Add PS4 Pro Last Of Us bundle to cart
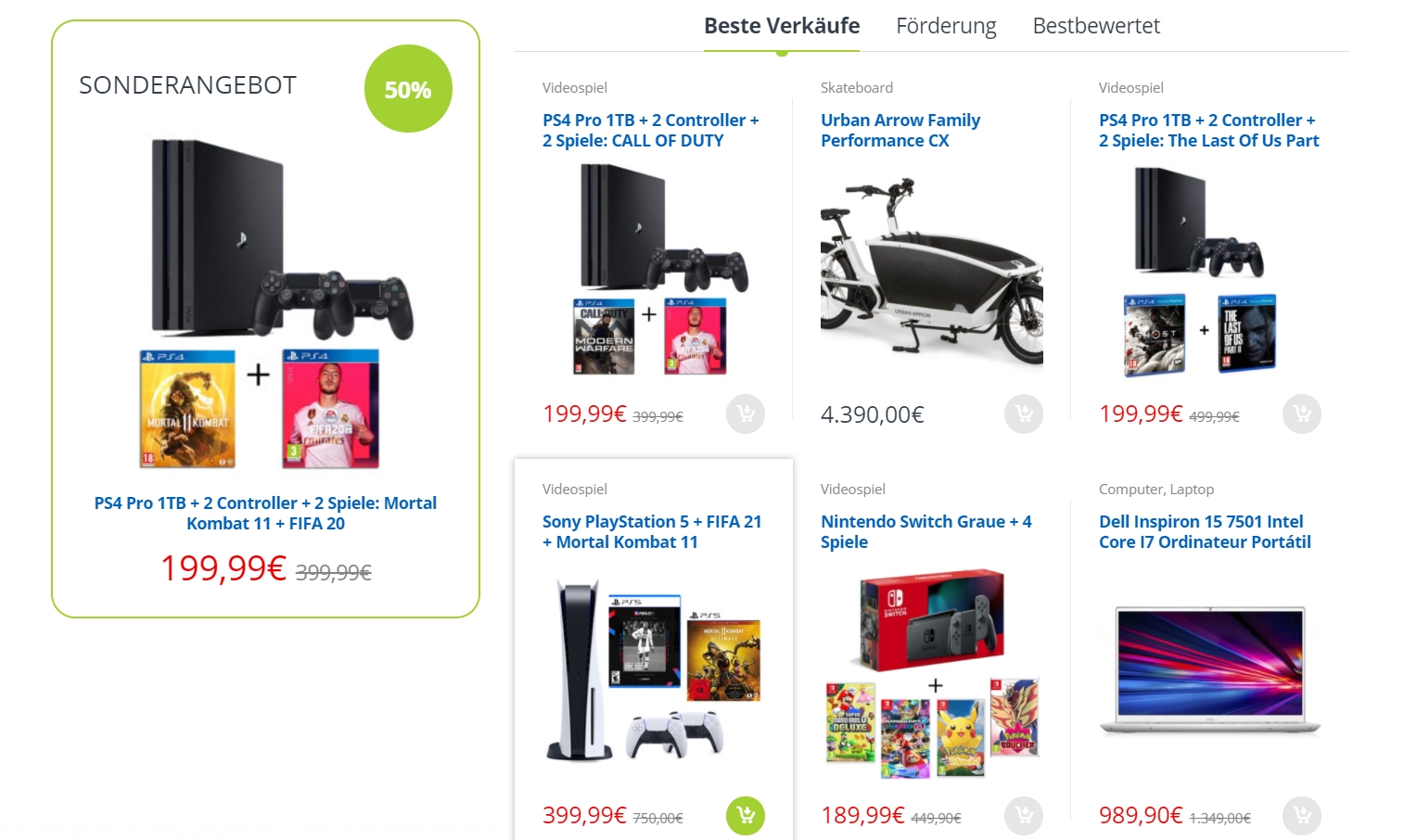The height and width of the screenshot is (840, 1417). point(1302,414)
